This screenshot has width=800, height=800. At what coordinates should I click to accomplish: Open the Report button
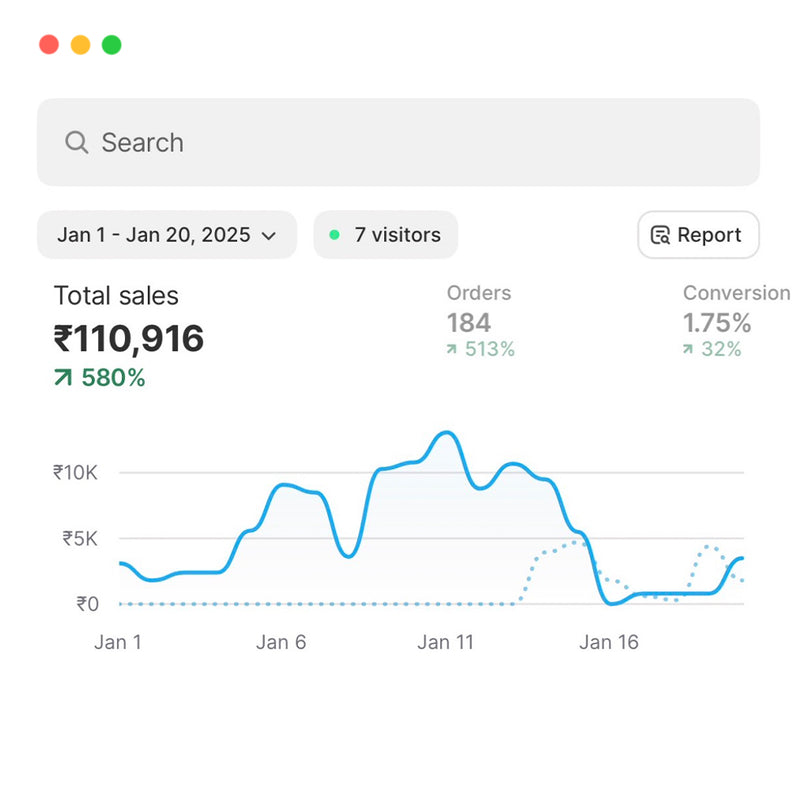click(x=698, y=235)
